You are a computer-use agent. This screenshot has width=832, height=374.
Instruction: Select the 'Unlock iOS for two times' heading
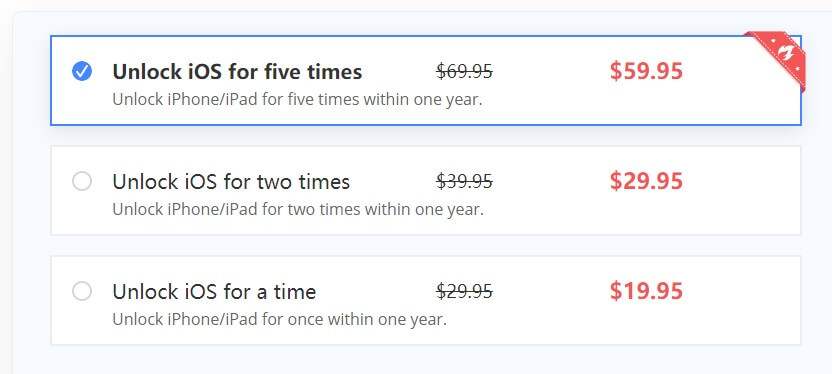click(x=231, y=182)
